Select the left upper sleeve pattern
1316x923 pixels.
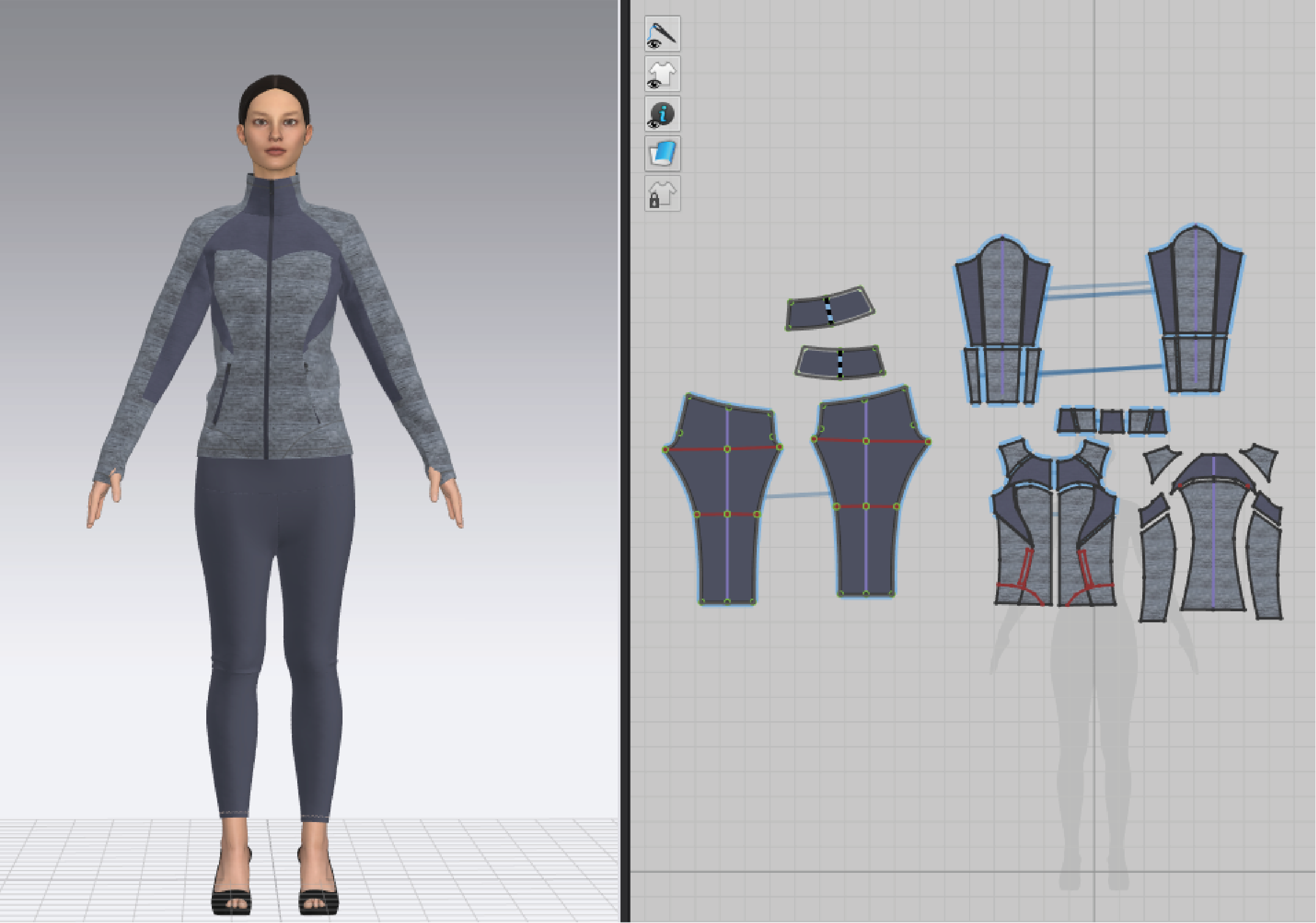(x=1002, y=292)
